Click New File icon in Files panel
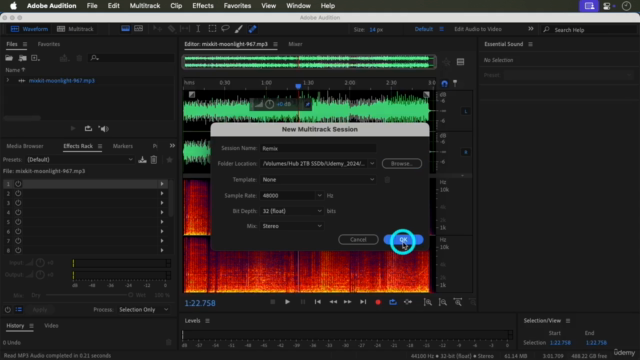 (36, 58)
